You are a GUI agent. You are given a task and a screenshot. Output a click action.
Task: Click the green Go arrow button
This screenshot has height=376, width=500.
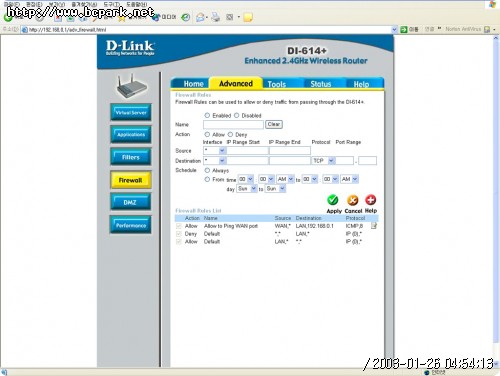[x=404, y=29]
